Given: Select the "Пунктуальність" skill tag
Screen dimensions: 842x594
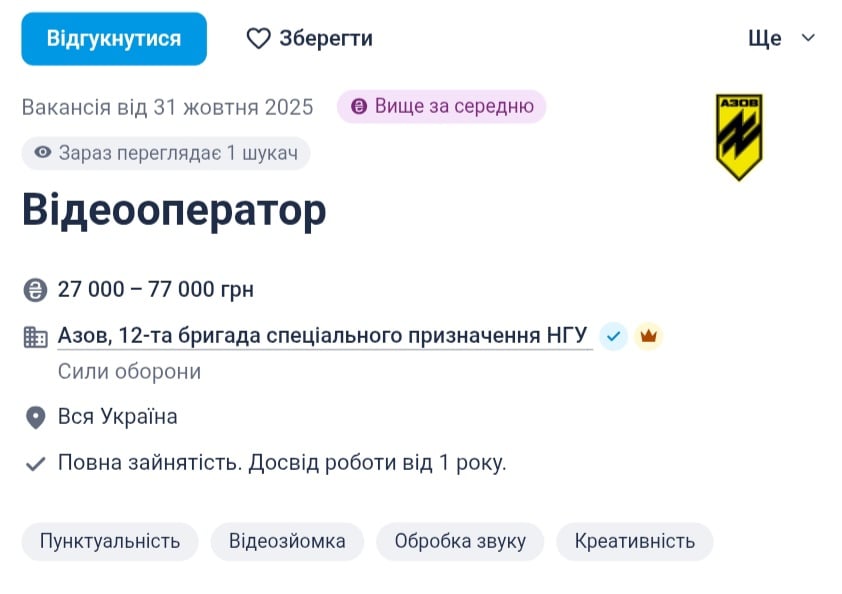Looking at the screenshot, I should pos(109,541).
